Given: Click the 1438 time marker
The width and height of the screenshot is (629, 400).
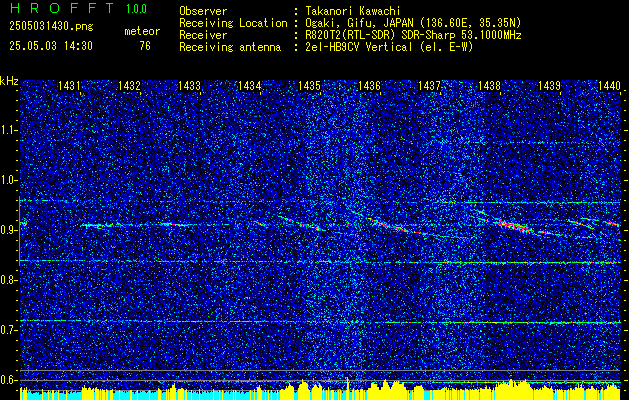Looking at the screenshot, I should click(489, 85).
